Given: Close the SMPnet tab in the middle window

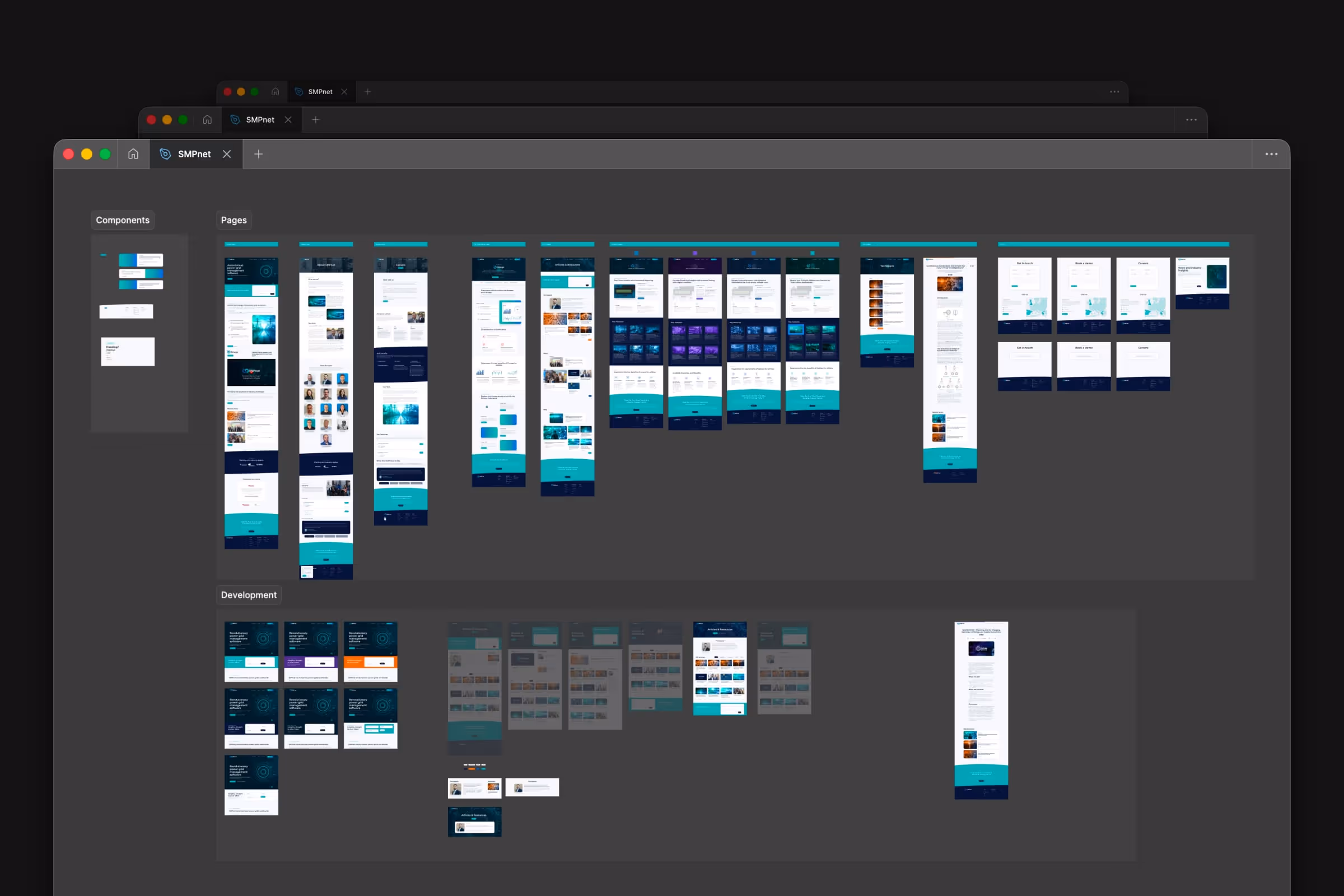Looking at the screenshot, I should point(288,120).
